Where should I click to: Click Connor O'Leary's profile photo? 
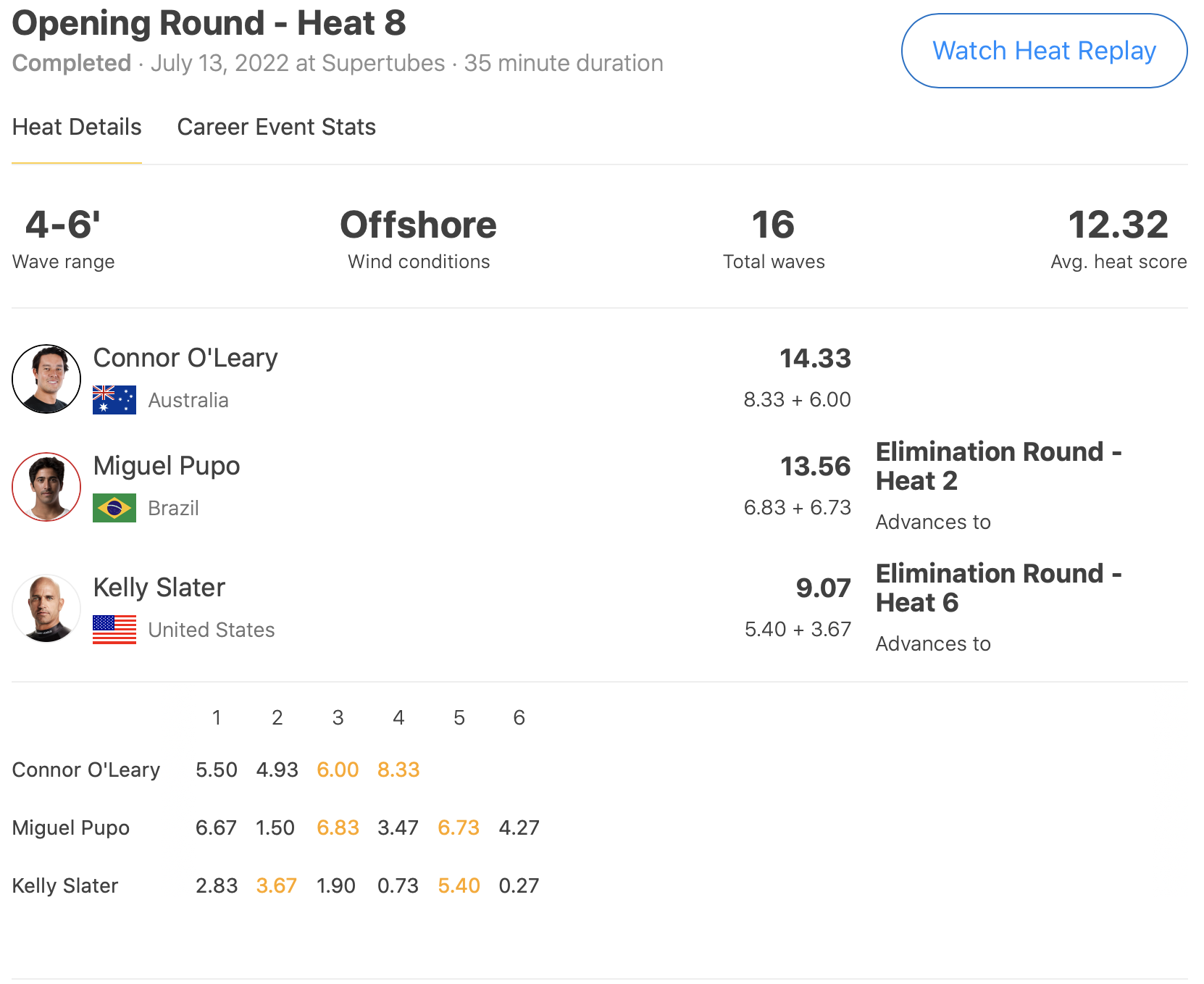click(46, 379)
